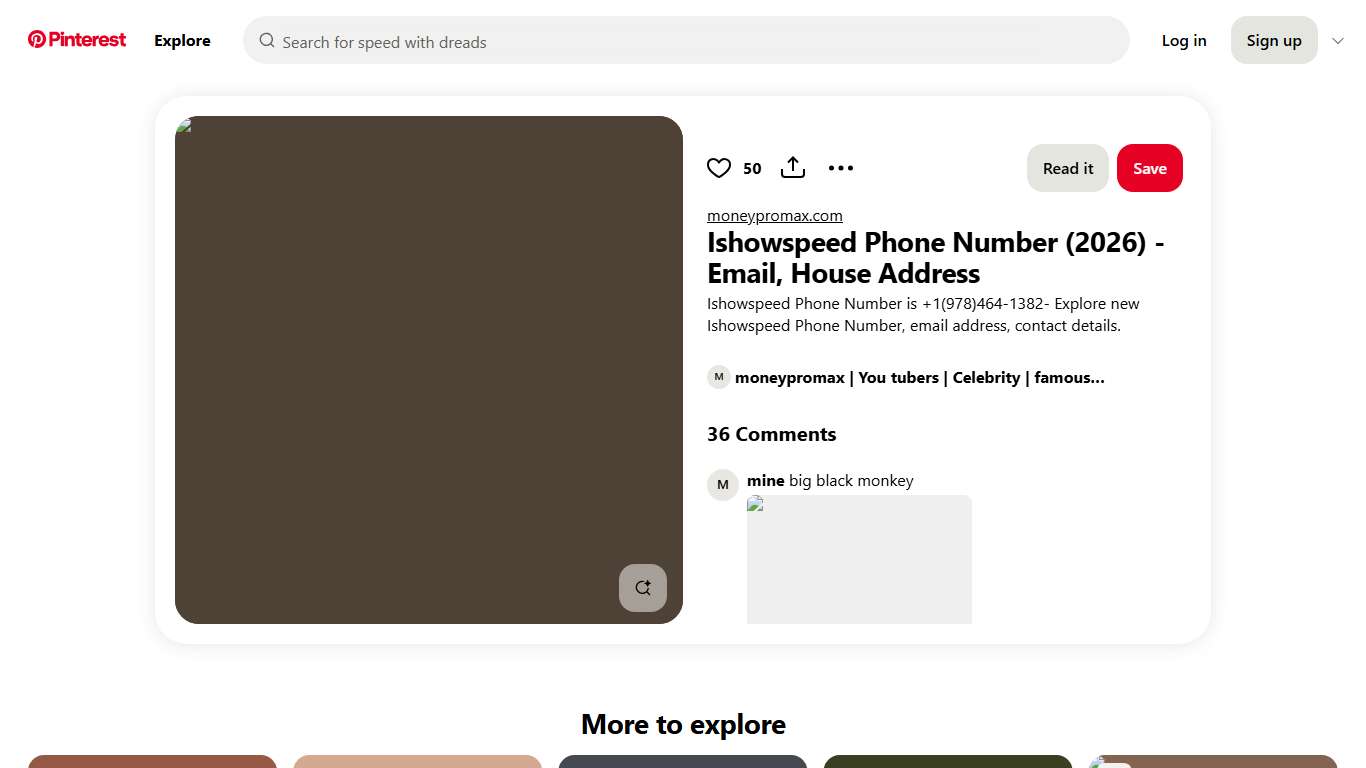The height and width of the screenshot is (768, 1366).
Task: Like the pin using the heart icon
Action: click(719, 167)
